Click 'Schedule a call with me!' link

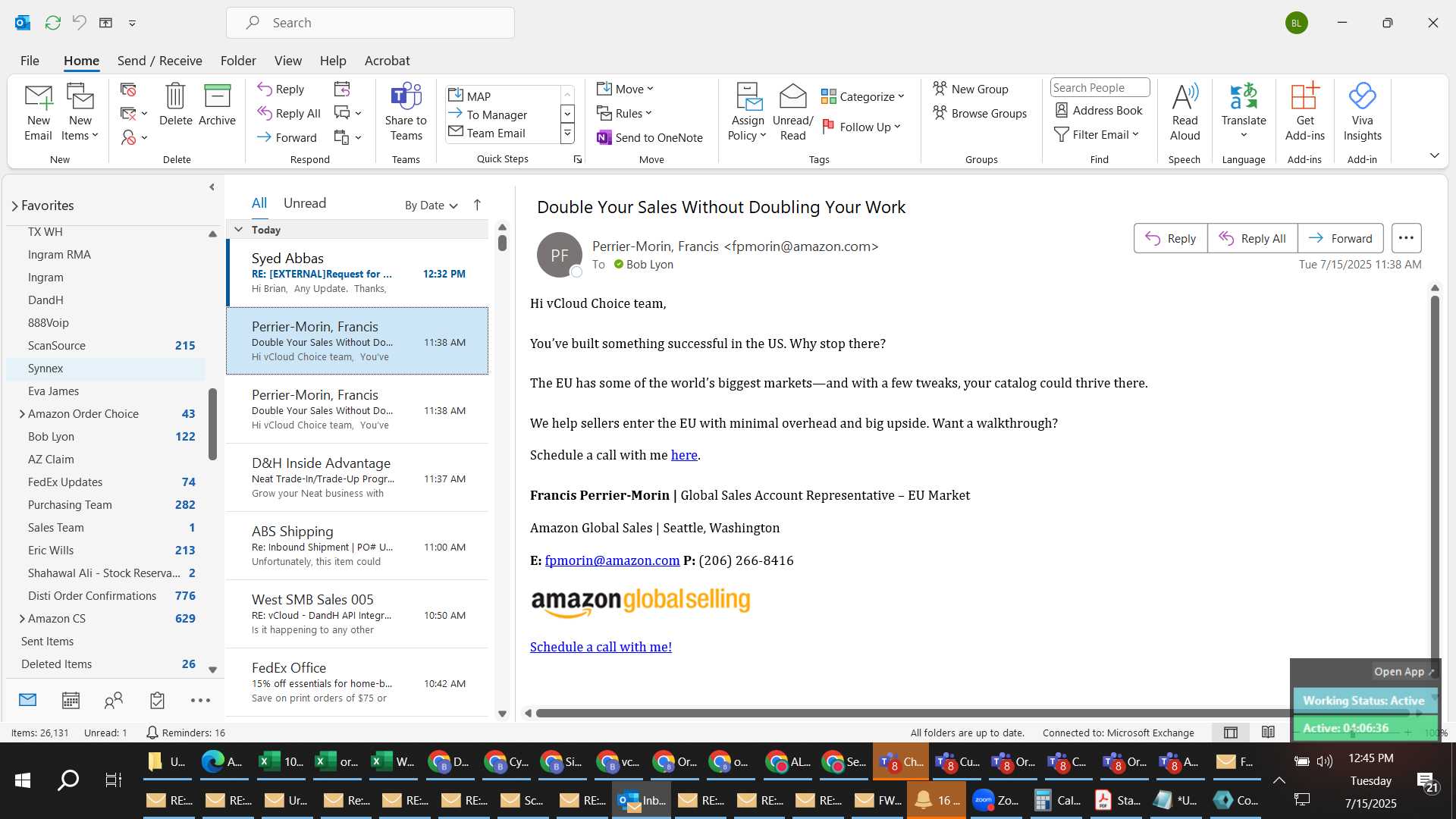coord(601,647)
